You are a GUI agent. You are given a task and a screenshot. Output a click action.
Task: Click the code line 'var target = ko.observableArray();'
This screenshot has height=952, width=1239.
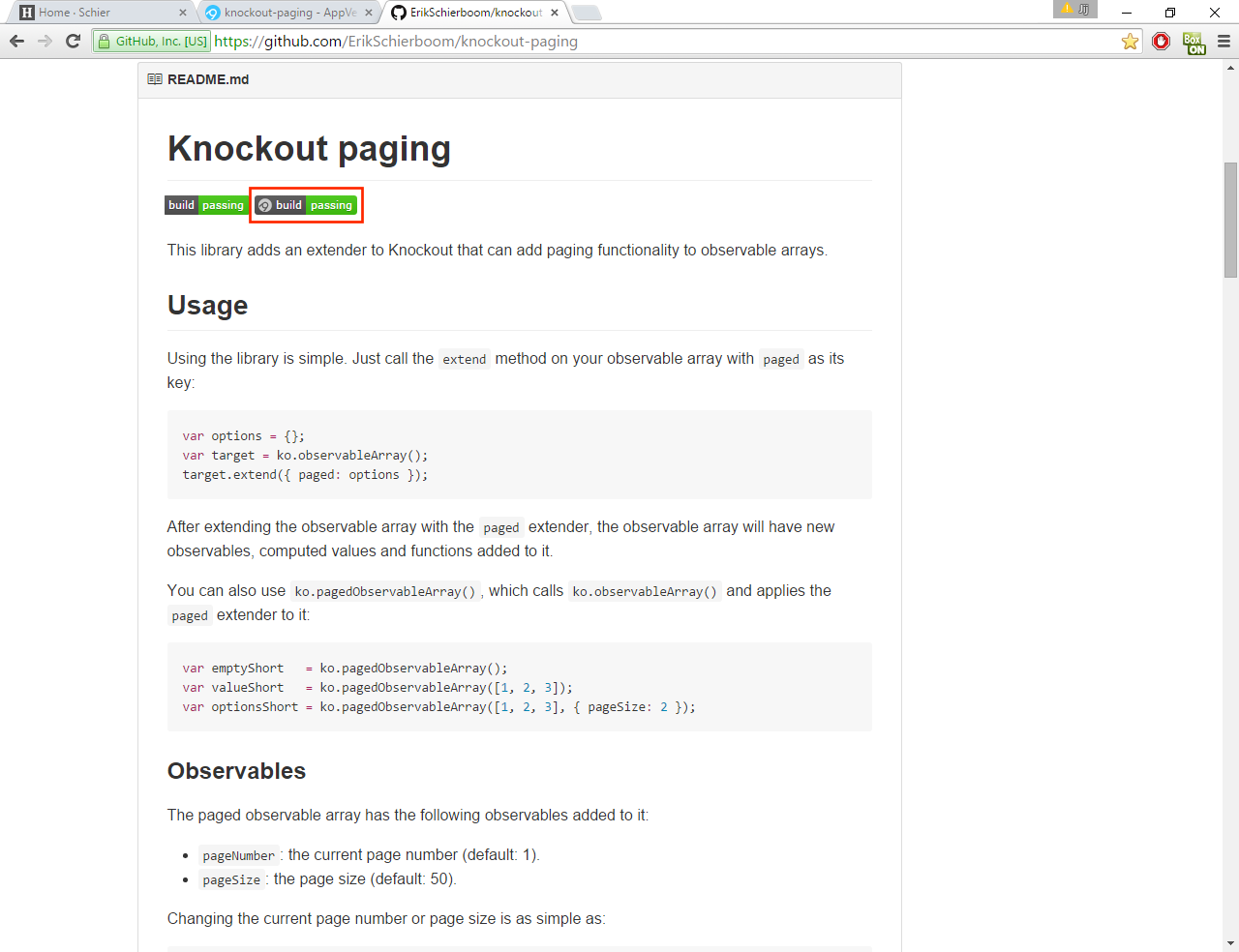click(305, 456)
